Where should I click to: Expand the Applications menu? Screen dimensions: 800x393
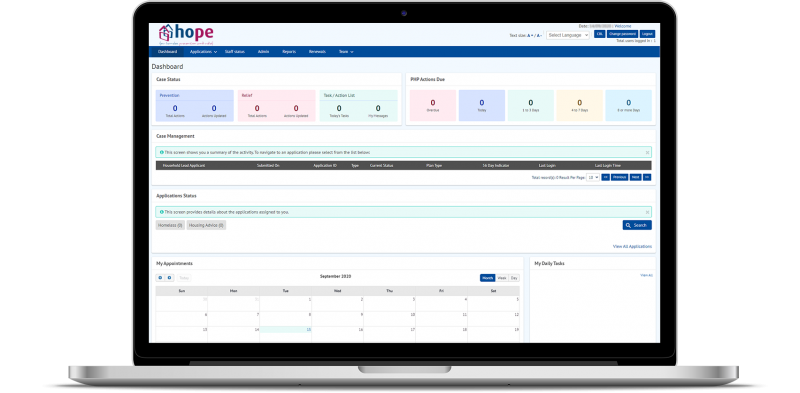pos(203,52)
